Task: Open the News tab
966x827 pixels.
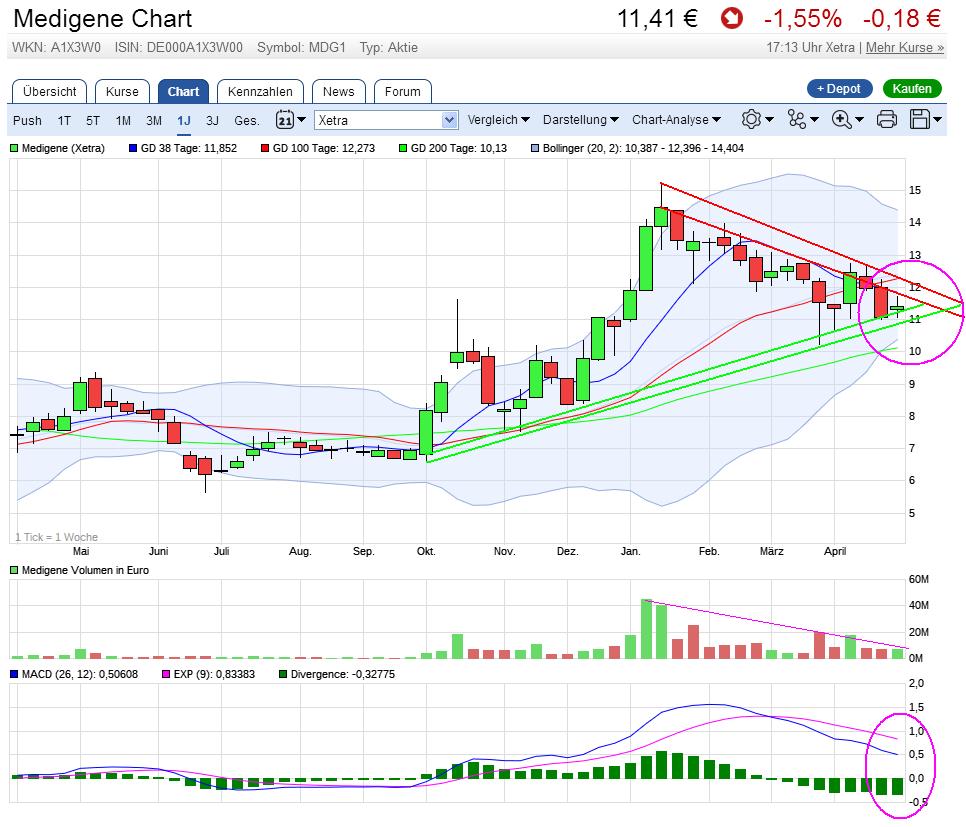Action: [338, 91]
